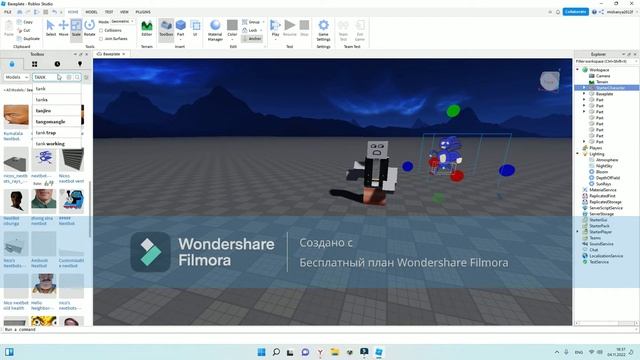Open the Toolbox Creations lightbulb tab
Viewport: 640px width, 360px height.
point(80,64)
